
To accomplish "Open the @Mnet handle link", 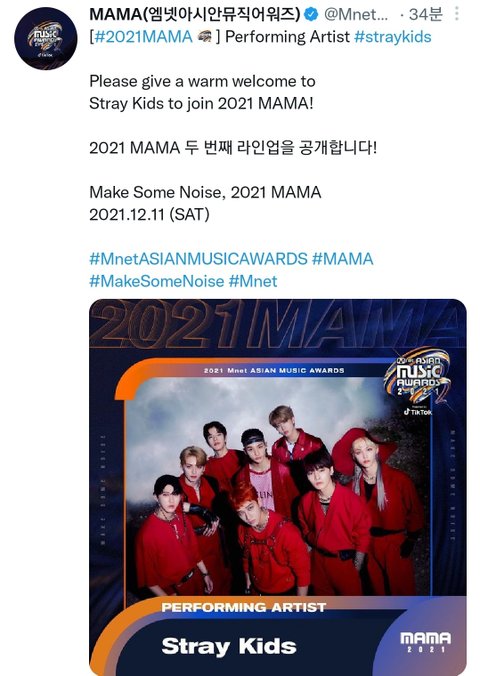I will 356,14.
